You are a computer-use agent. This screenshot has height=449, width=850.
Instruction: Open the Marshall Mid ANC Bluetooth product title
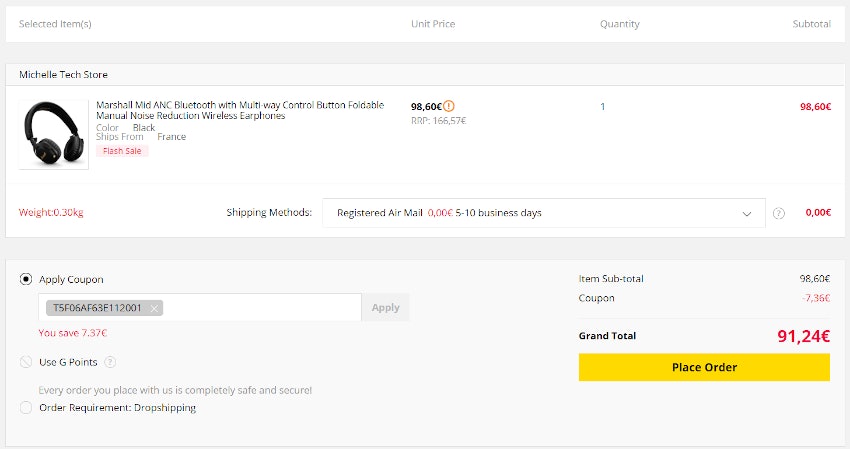239,110
